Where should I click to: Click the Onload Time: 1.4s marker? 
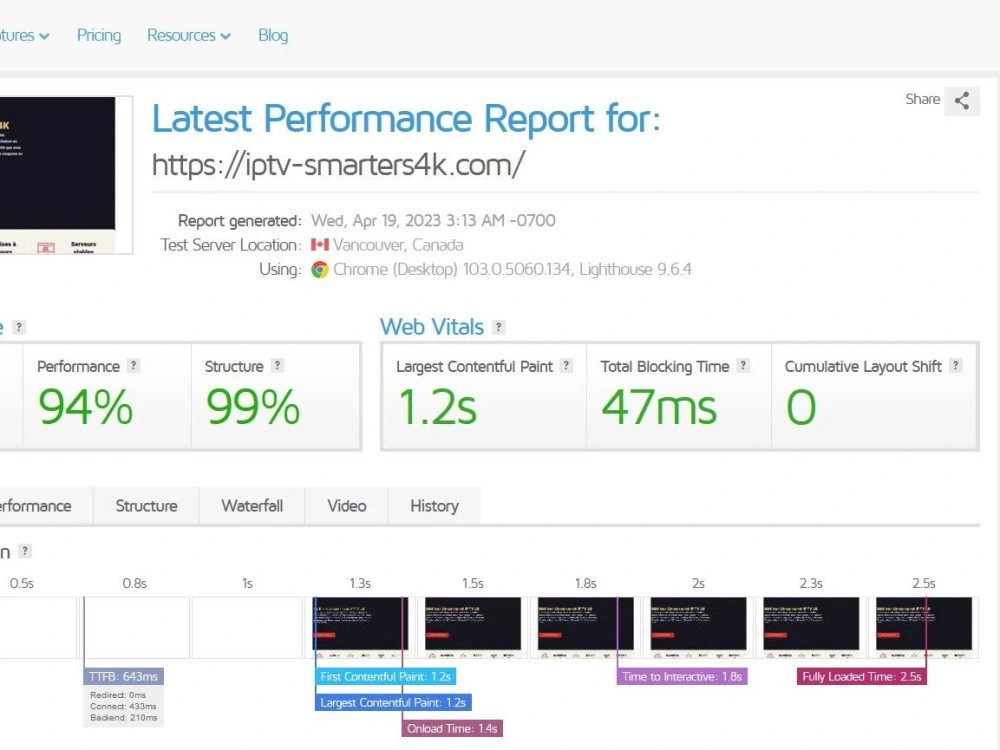click(452, 729)
